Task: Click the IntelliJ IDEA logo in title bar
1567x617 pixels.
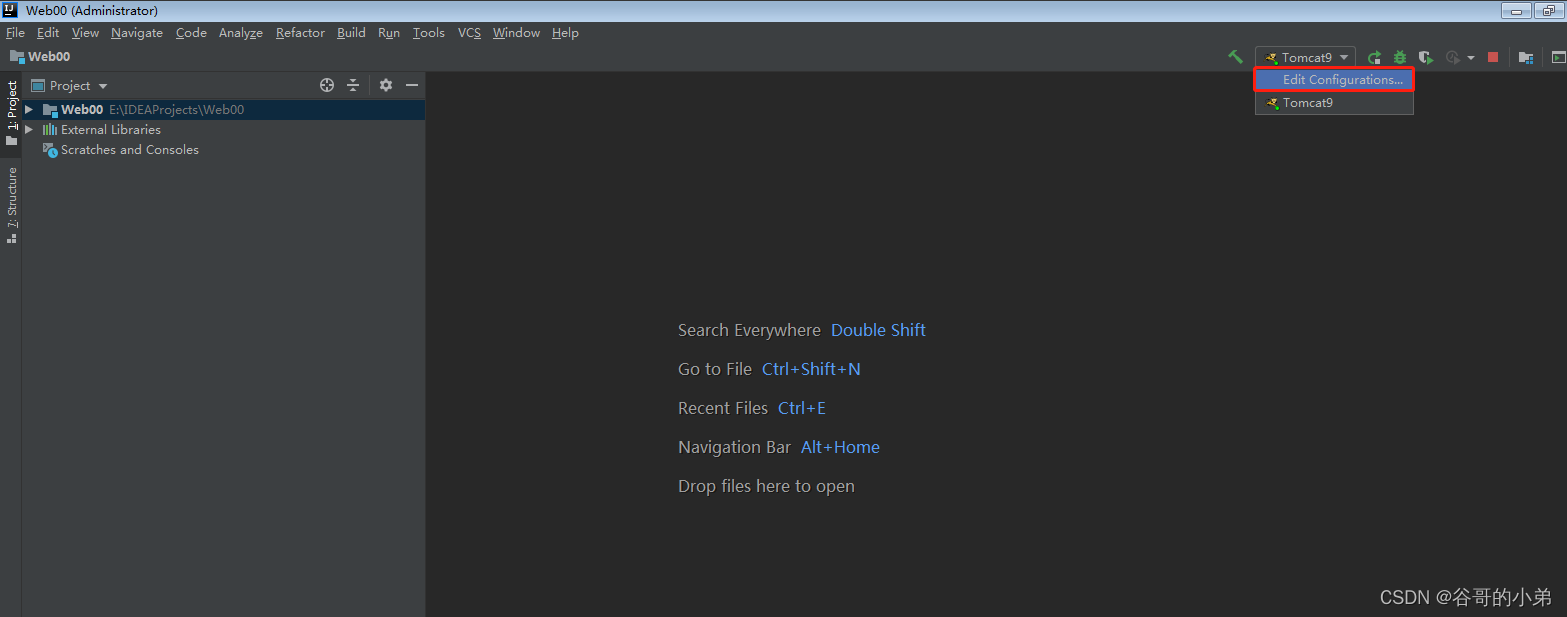Action: pyautogui.click(x=12, y=11)
